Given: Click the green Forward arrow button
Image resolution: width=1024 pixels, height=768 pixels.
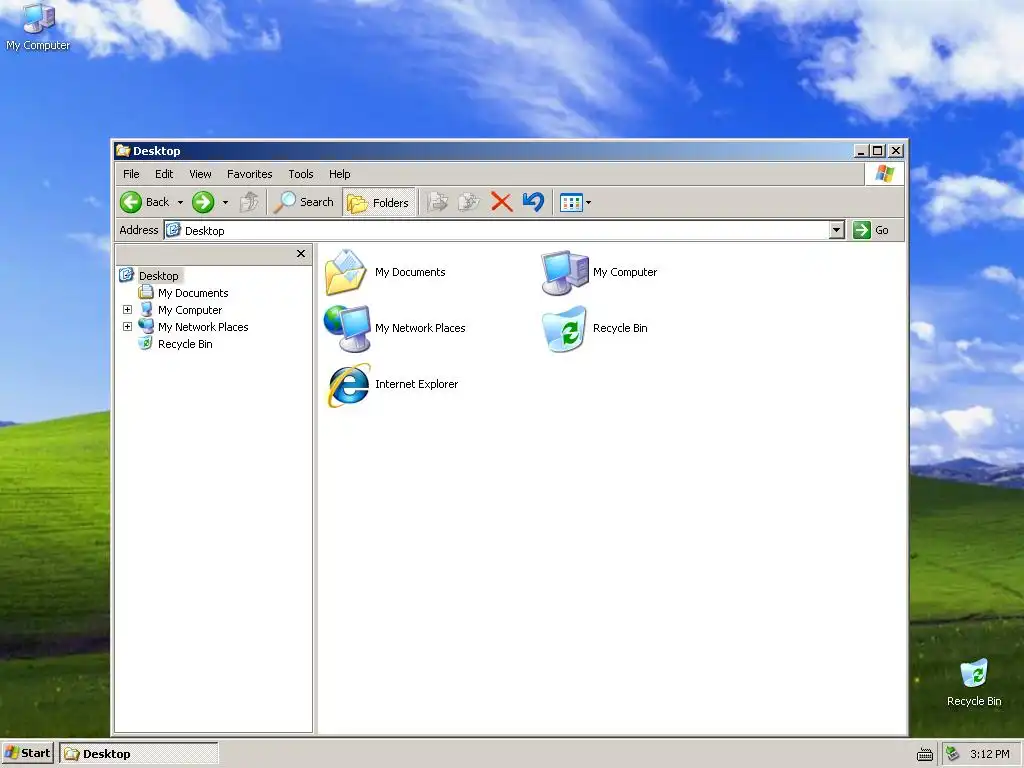Looking at the screenshot, I should coord(203,202).
